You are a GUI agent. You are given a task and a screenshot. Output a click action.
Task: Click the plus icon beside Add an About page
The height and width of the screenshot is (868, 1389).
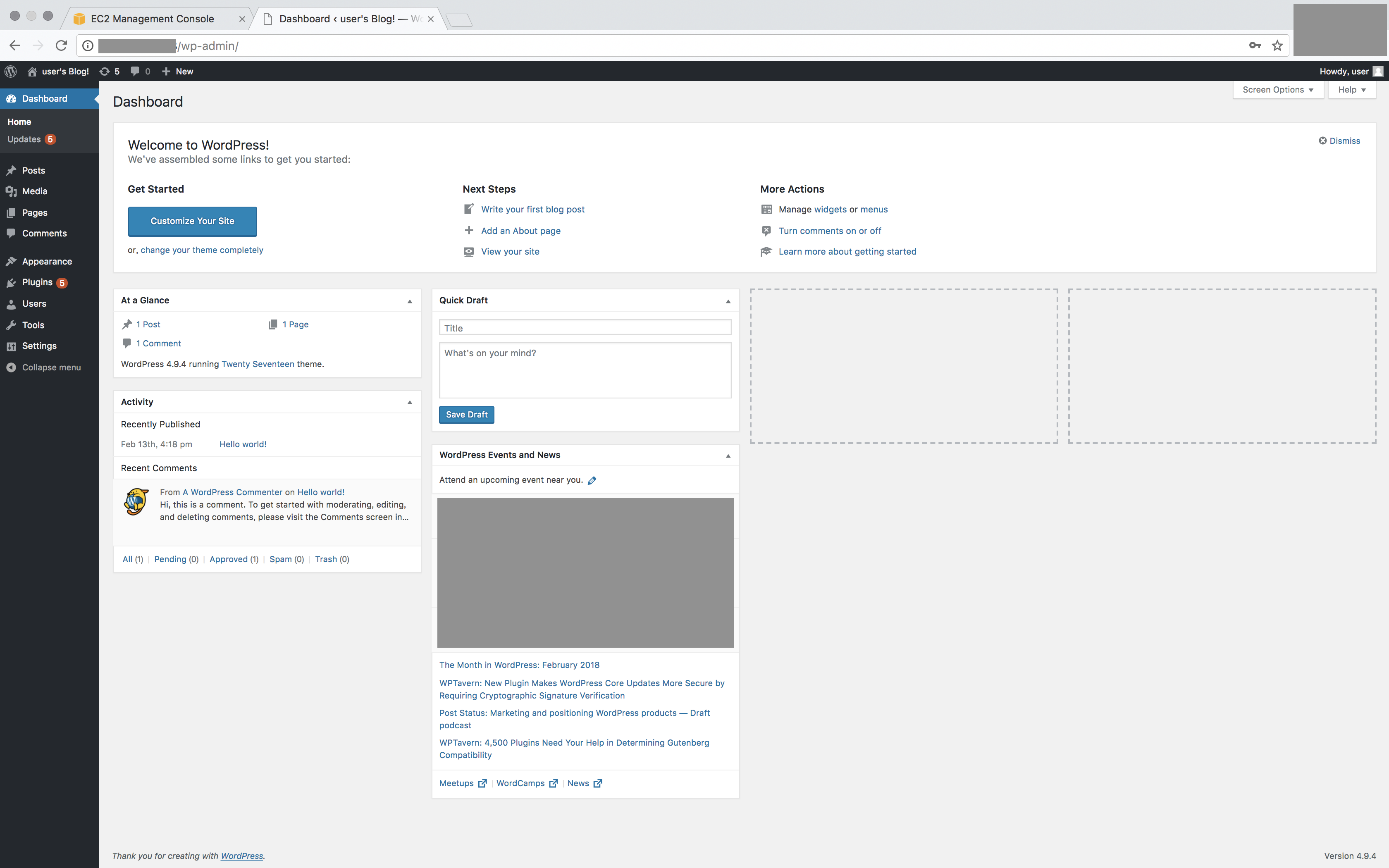[x=469, y=230]
